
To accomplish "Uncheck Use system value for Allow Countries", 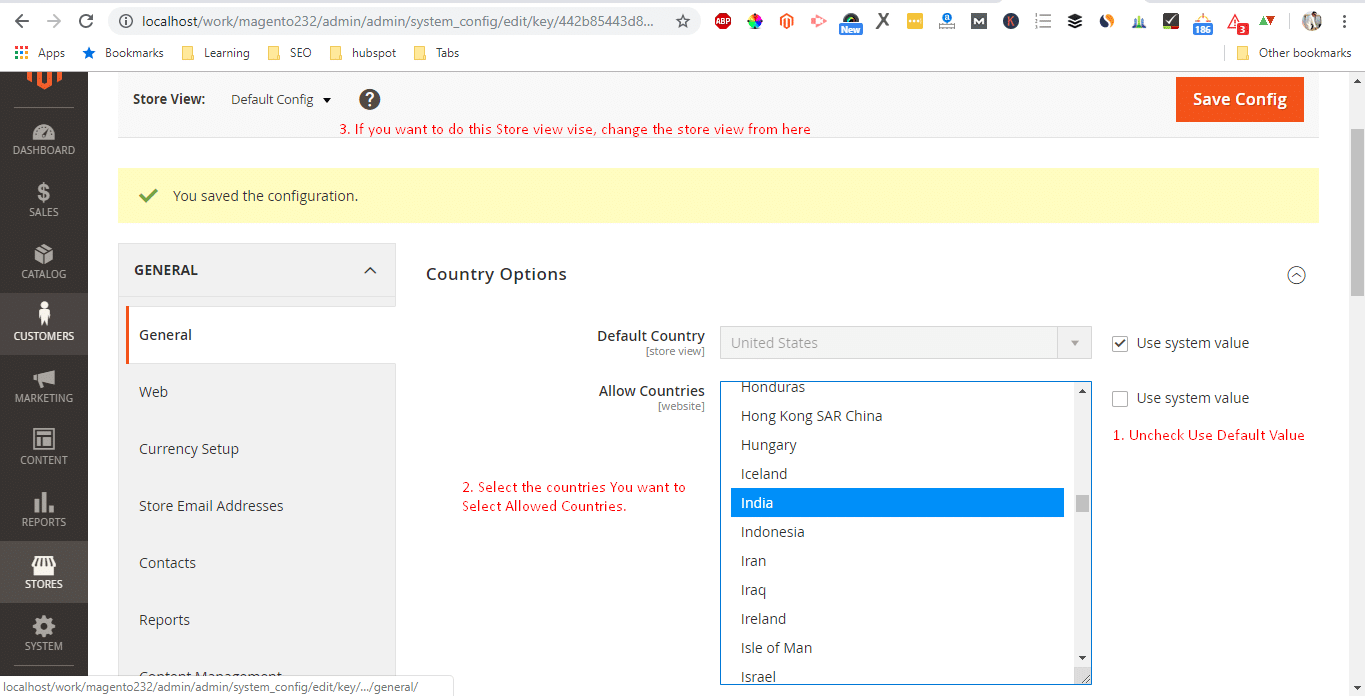I will point(1119,398).
